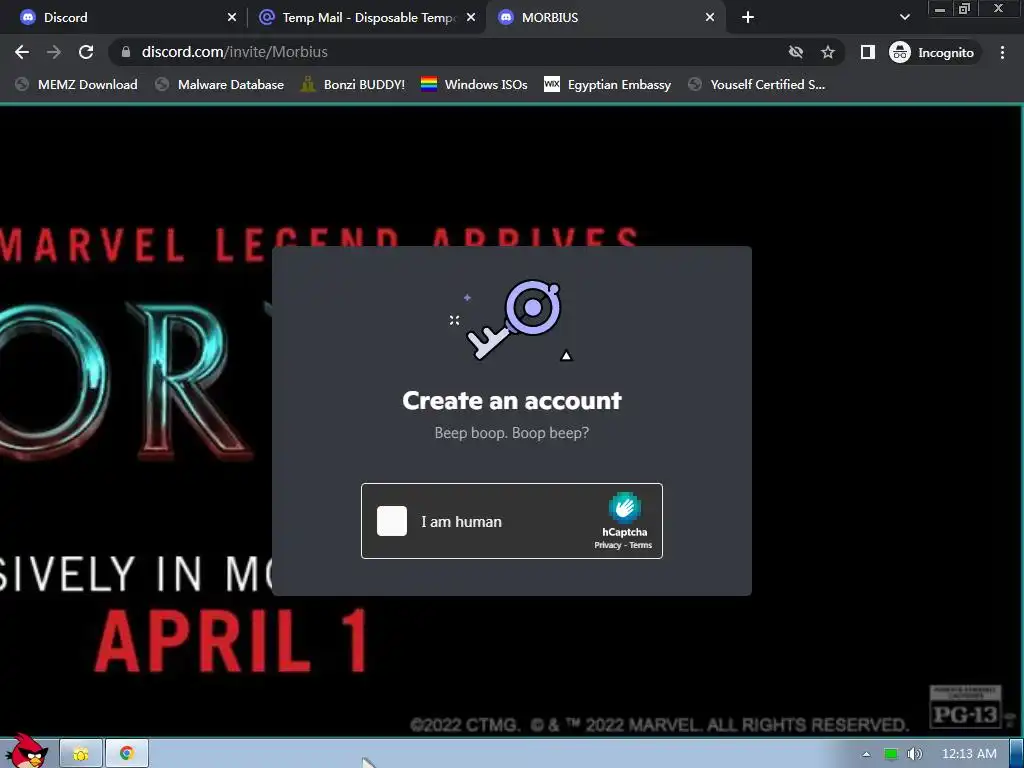Click the Chrome taskbar icon
The image size is (1024, 768).
[x=127, y=754]
